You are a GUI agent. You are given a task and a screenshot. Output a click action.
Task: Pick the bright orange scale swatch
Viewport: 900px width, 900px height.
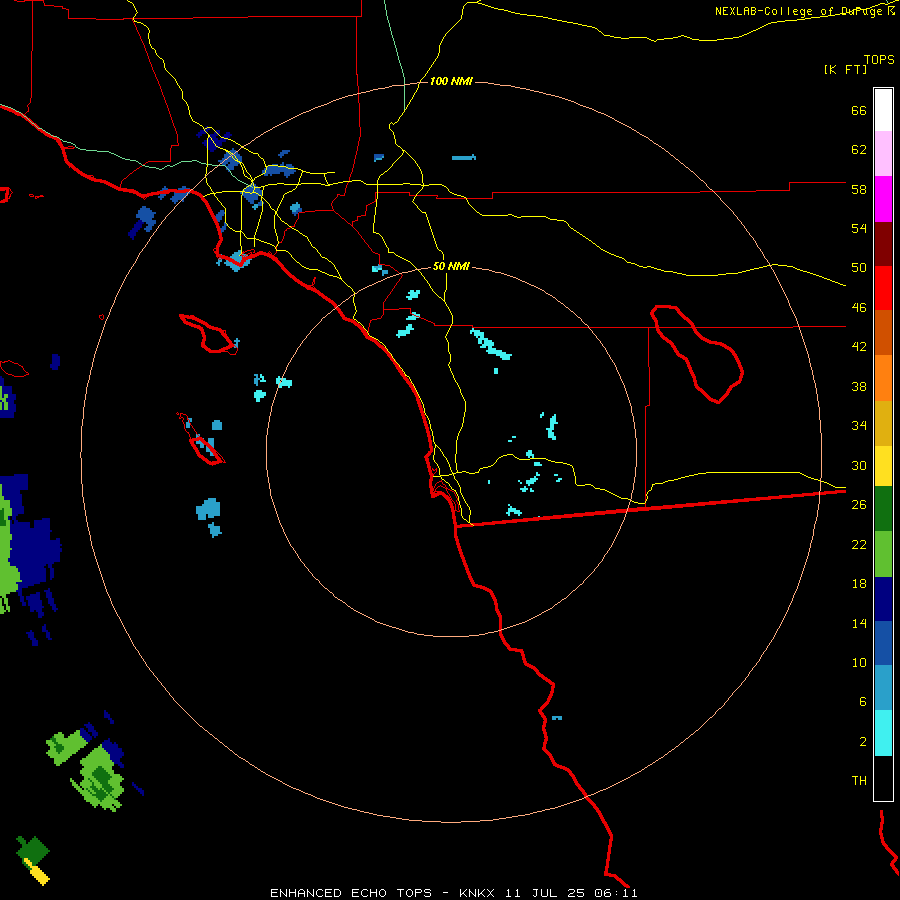pyautogui.click(x=883, y=378)
